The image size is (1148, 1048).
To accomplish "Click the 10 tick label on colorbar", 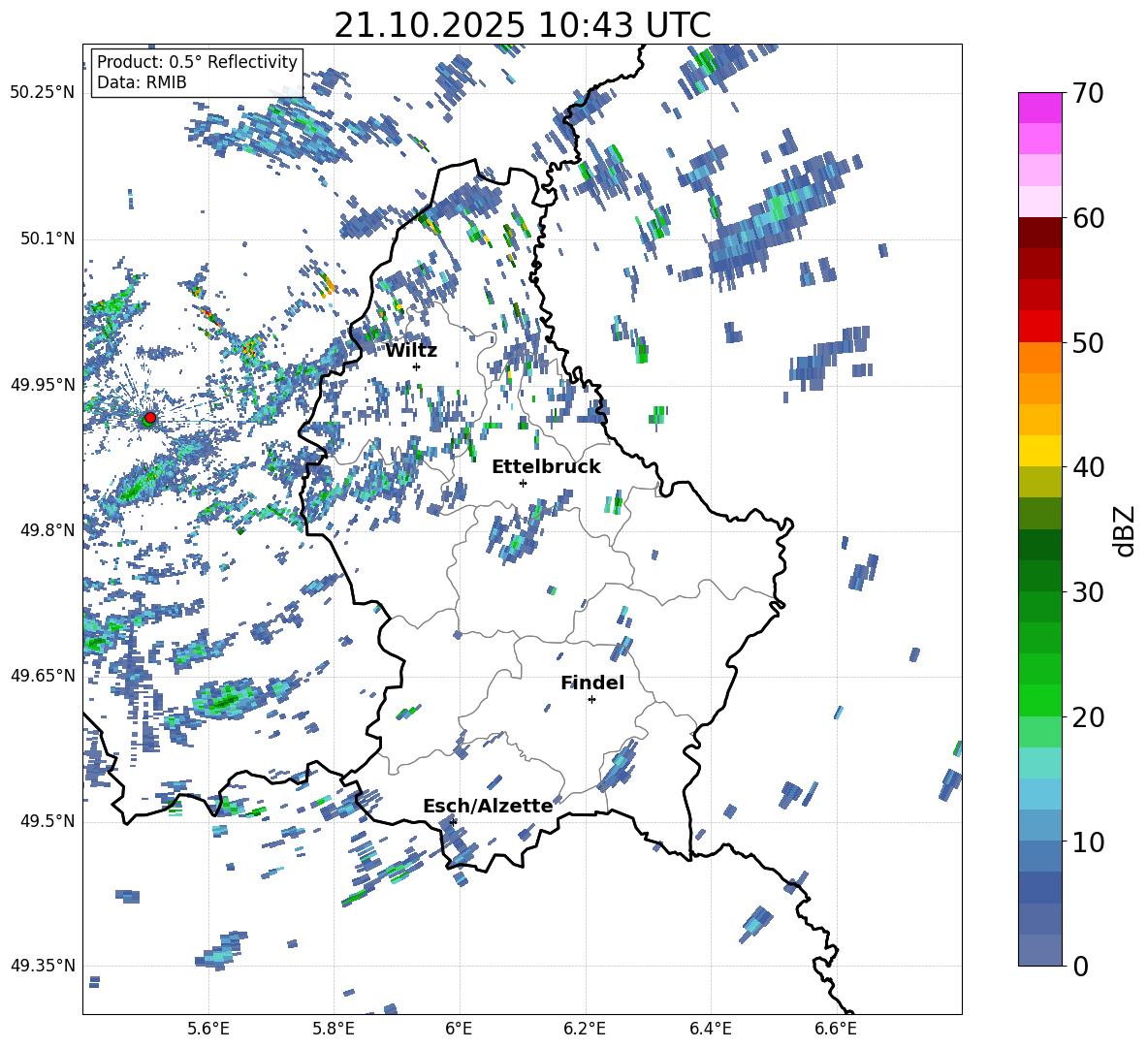I will pyautogui.click(x=1088, y=842).
